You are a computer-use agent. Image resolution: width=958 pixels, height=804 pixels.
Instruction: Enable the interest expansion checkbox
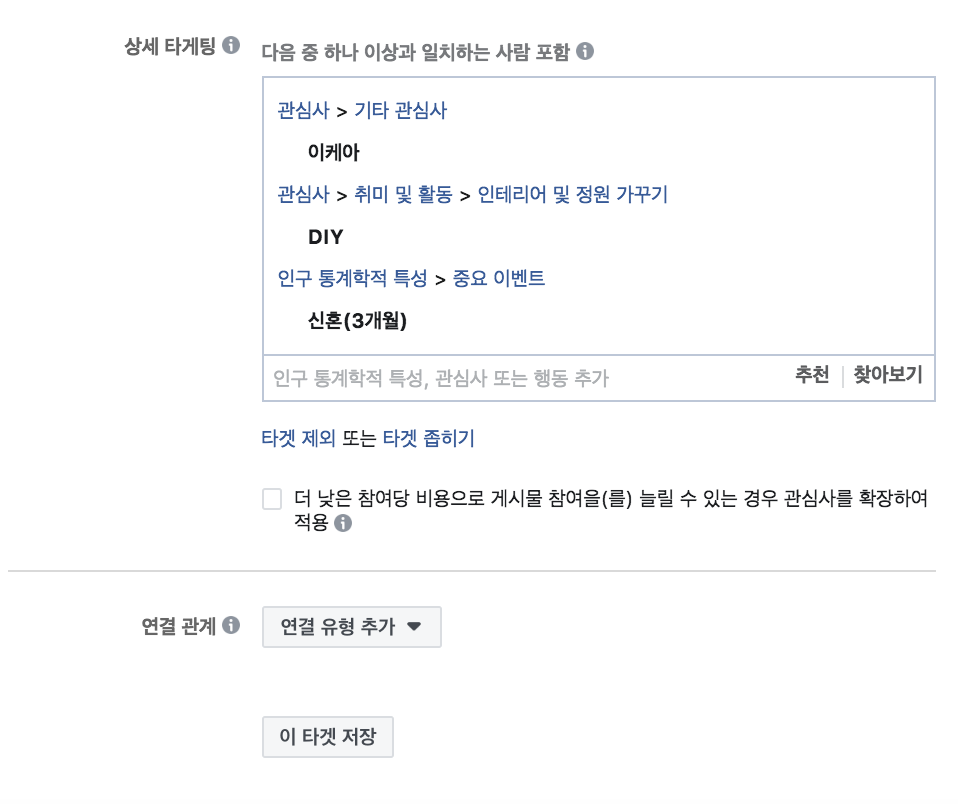pos(270,498)
